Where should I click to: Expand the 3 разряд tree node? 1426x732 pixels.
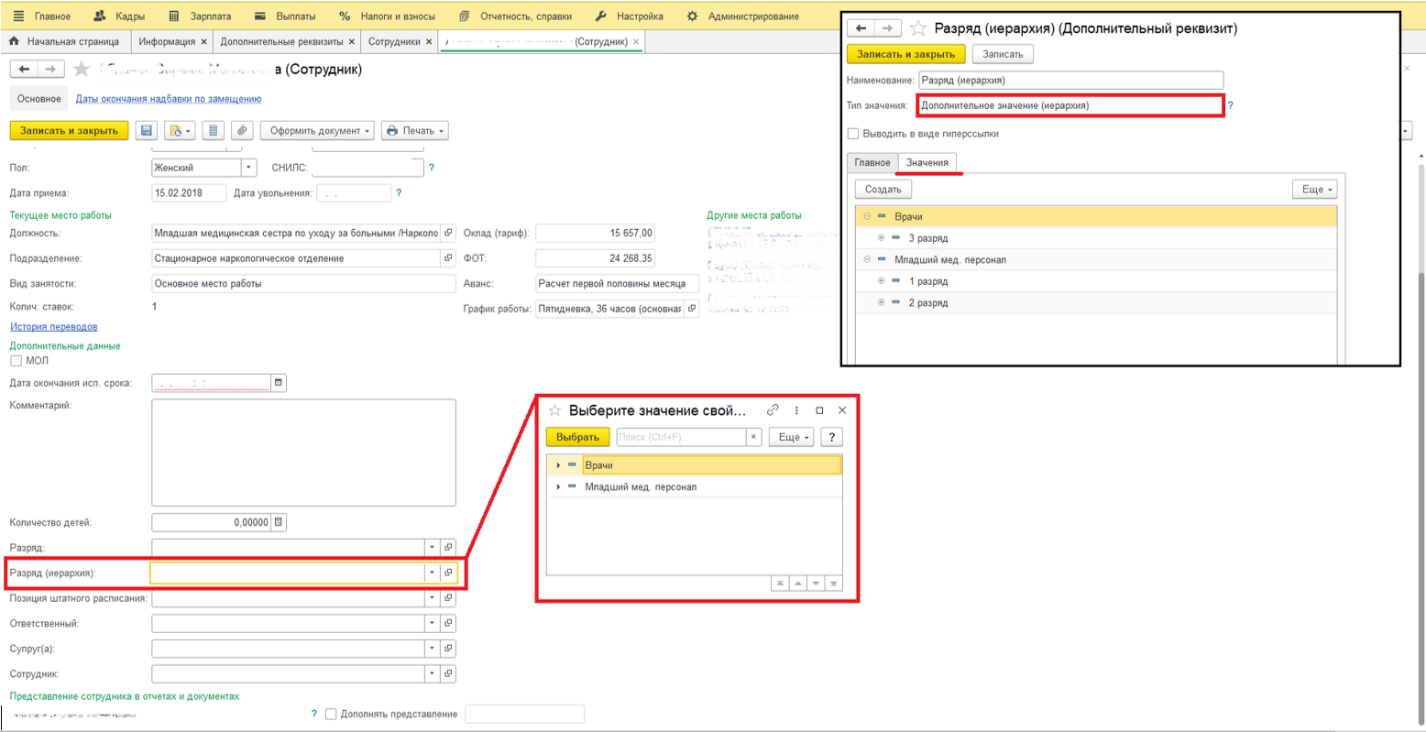(881, 238)
